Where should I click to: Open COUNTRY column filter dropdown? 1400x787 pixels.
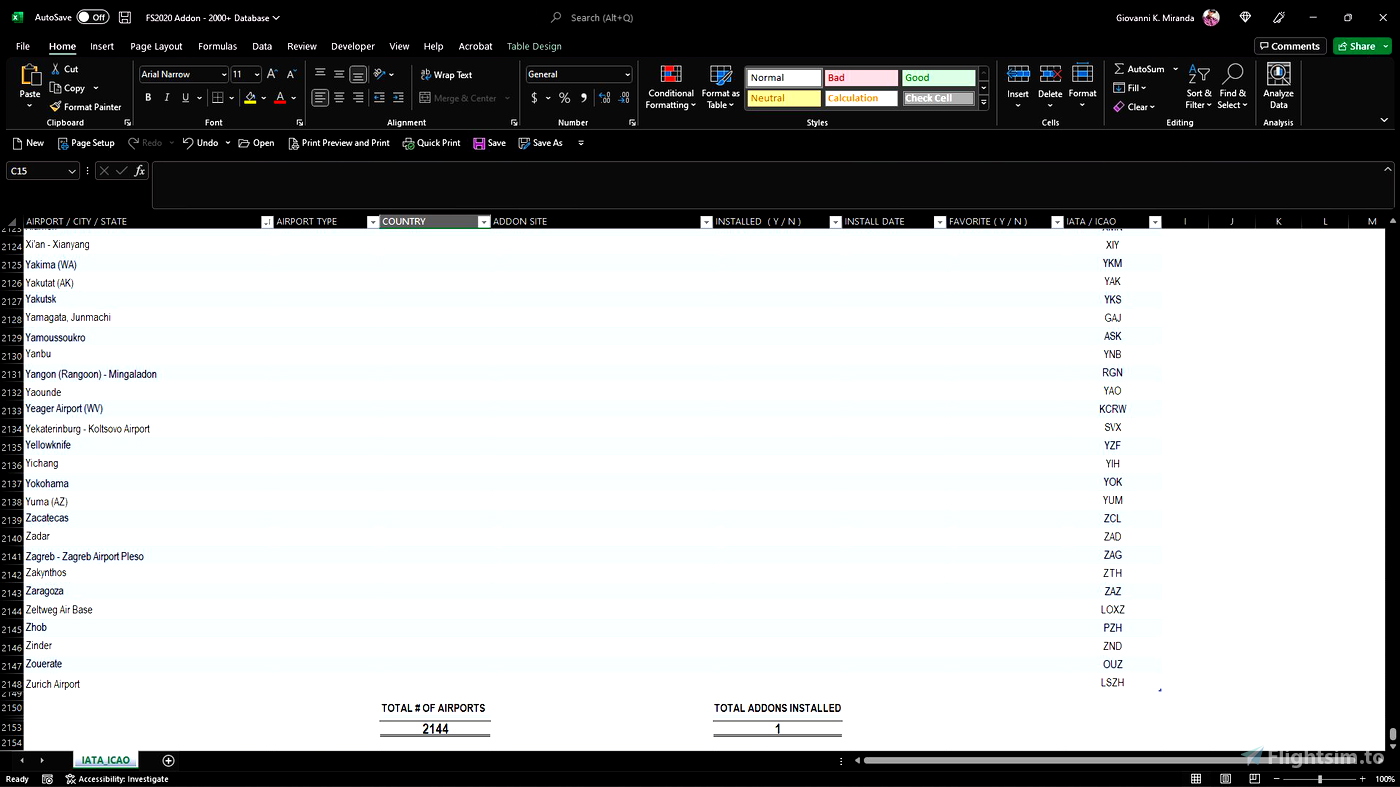484,222
